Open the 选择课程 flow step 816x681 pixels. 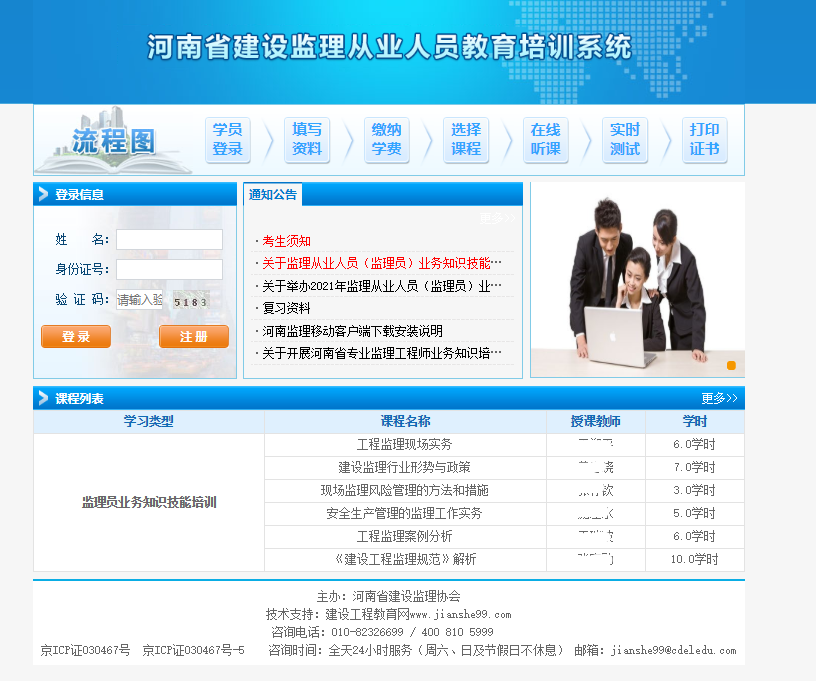click(466, 140)
